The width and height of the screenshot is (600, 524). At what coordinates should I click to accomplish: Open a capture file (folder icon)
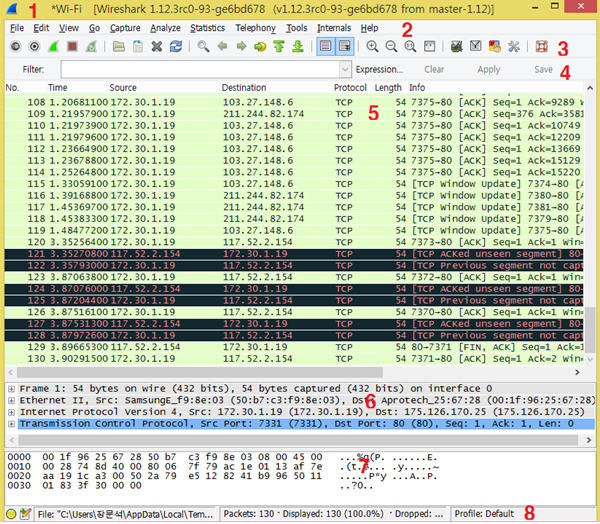pyautogui.click(x=119, y=47)
